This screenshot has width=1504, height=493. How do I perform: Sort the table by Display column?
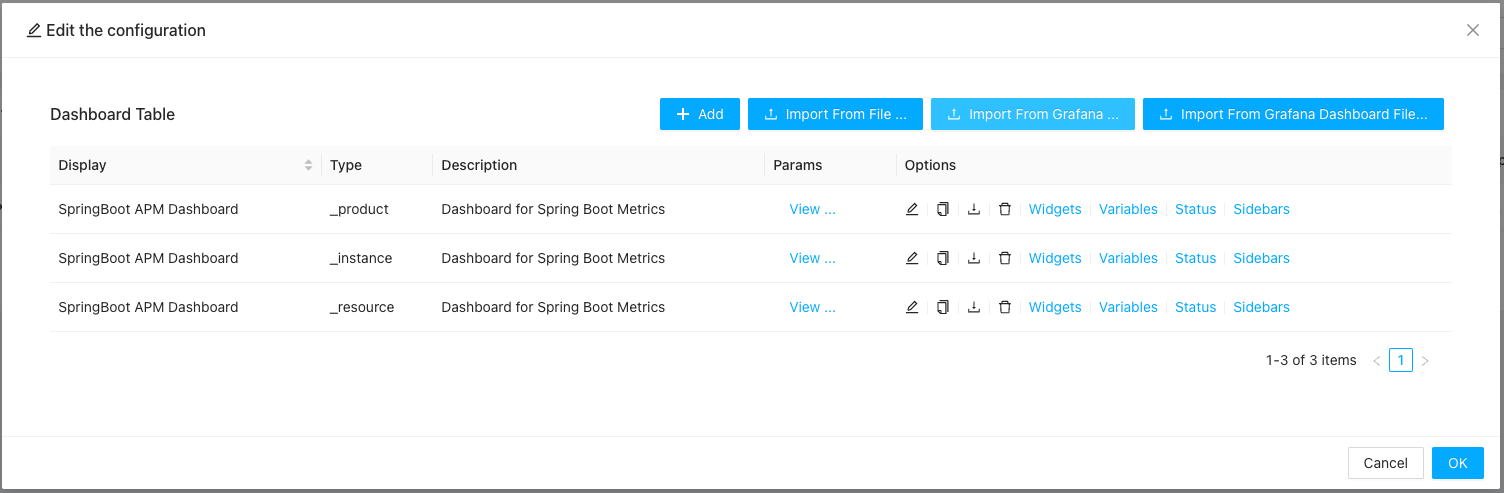pyautogui.click(x=308, y=165)
